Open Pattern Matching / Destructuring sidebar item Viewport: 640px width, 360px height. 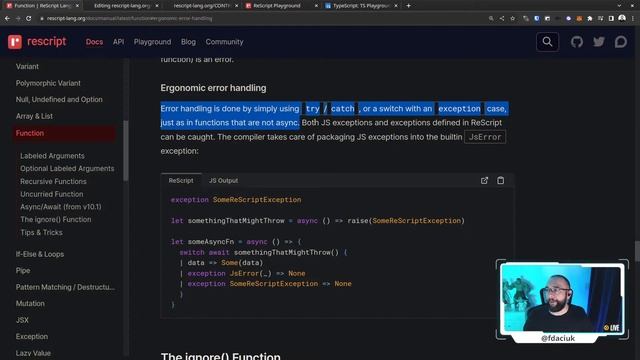point(65,287)
